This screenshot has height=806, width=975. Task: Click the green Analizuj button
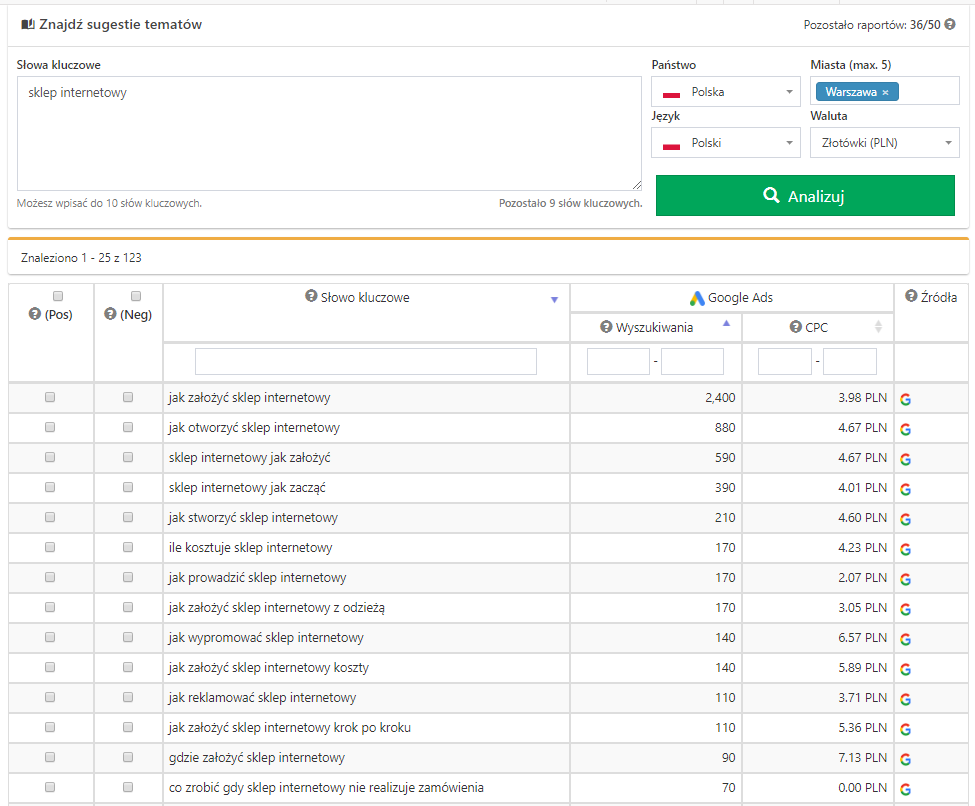[x=805, y=196]
